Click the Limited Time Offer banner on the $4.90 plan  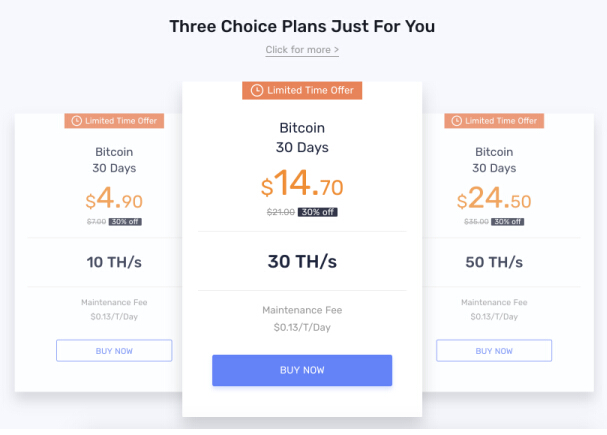coord(114,121)
